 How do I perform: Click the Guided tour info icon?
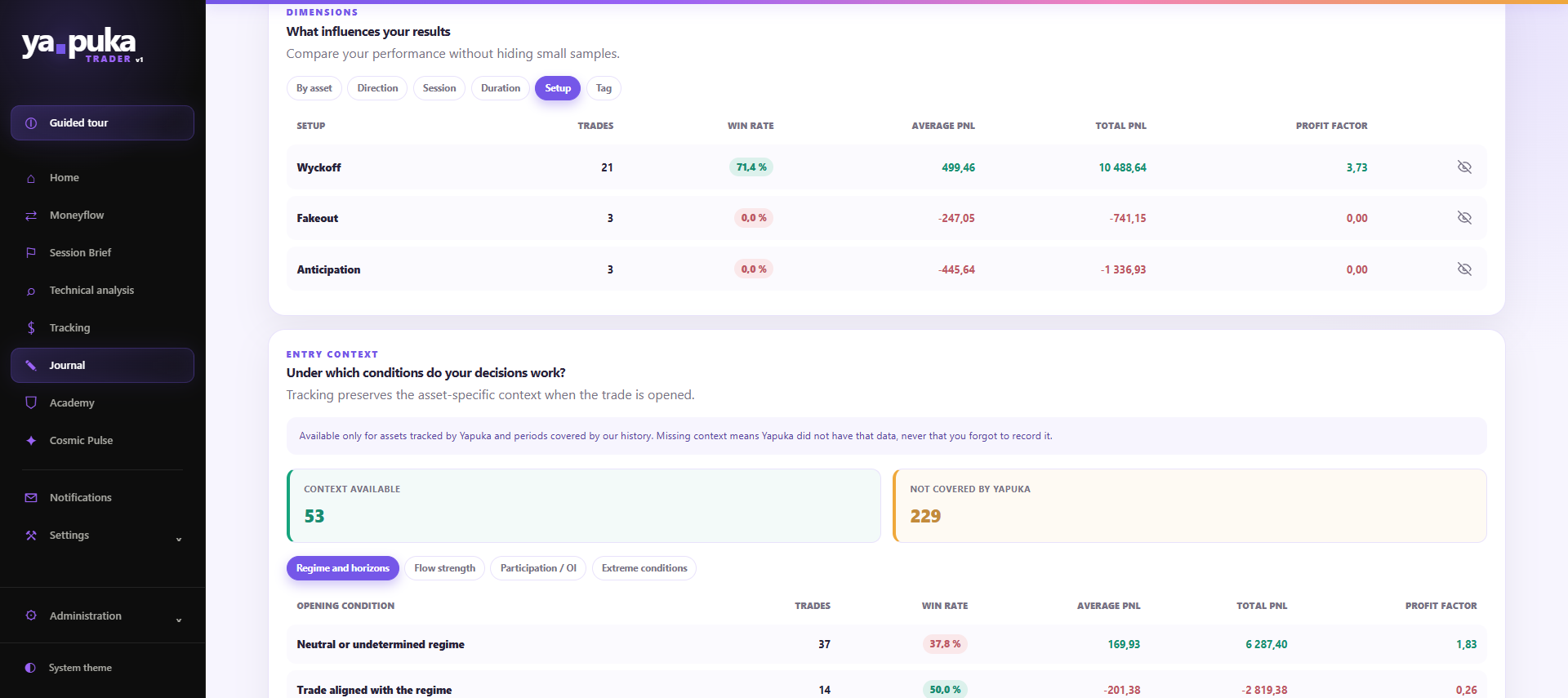click(31, 123)
